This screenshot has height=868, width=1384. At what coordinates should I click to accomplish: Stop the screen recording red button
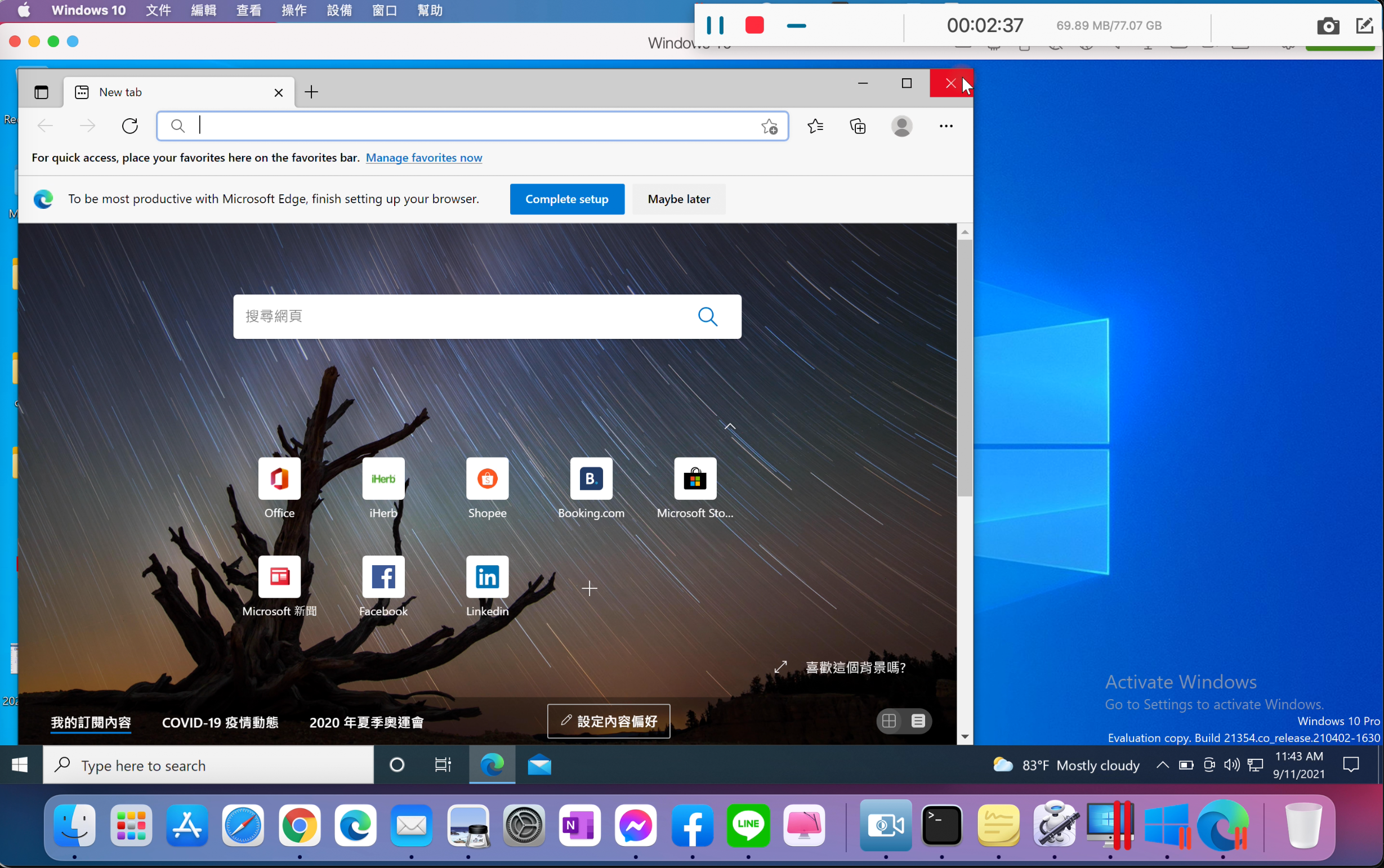click(754, 25)
